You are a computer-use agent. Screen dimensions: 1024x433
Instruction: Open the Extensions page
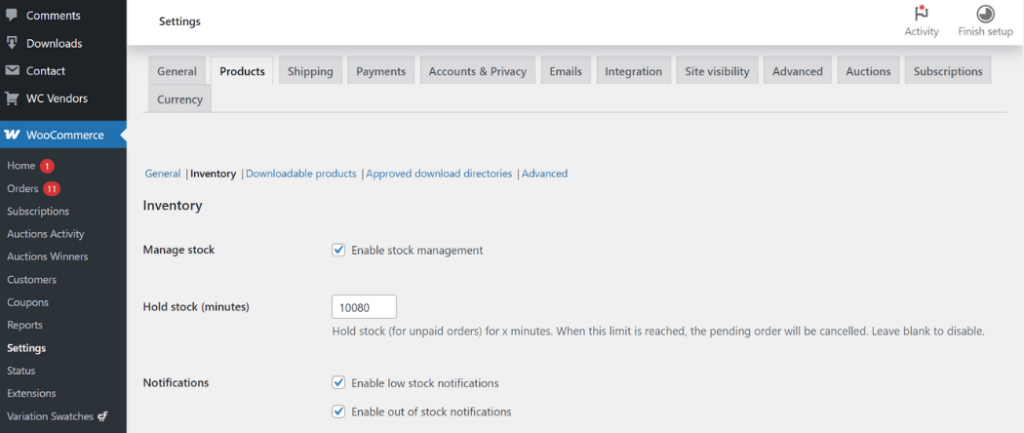pyautogui.click(x=31, y=393)
